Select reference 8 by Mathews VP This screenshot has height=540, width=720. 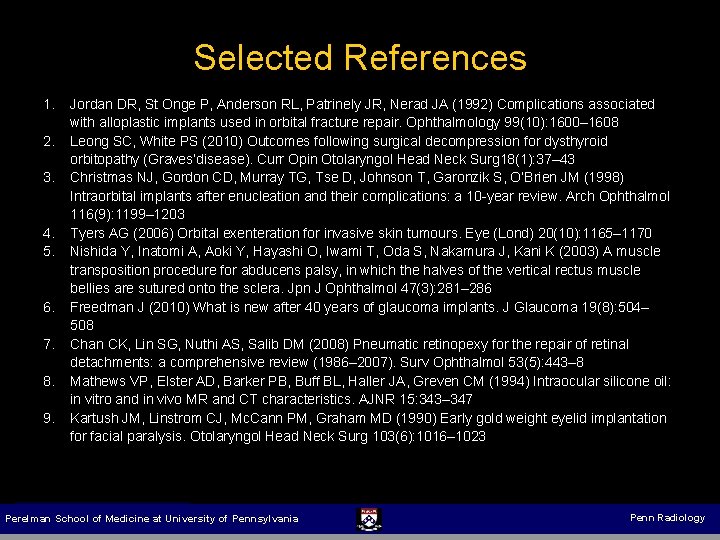357,390
